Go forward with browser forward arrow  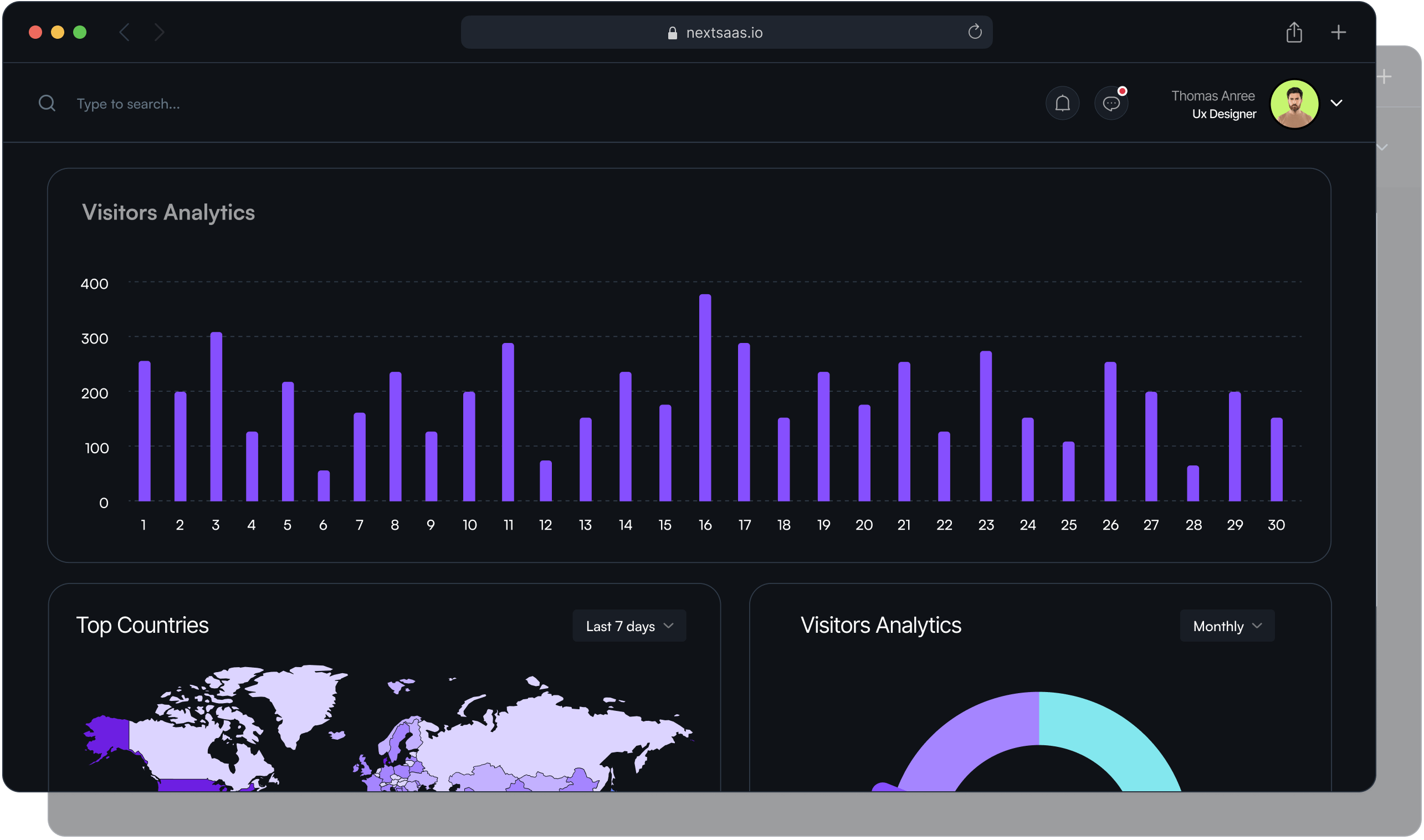click(159, 32)
